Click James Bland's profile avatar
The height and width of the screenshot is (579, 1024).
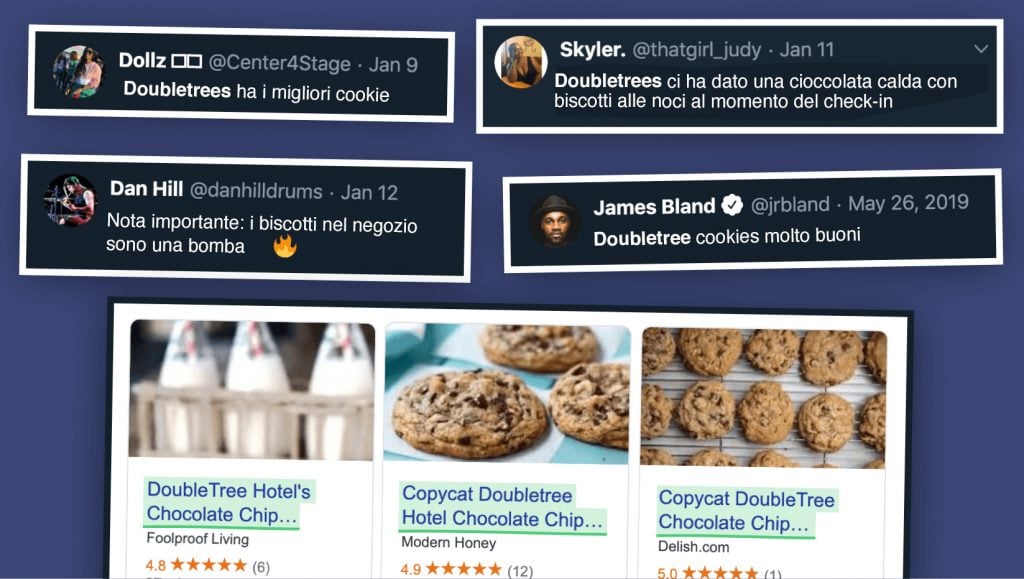[554, 221]
